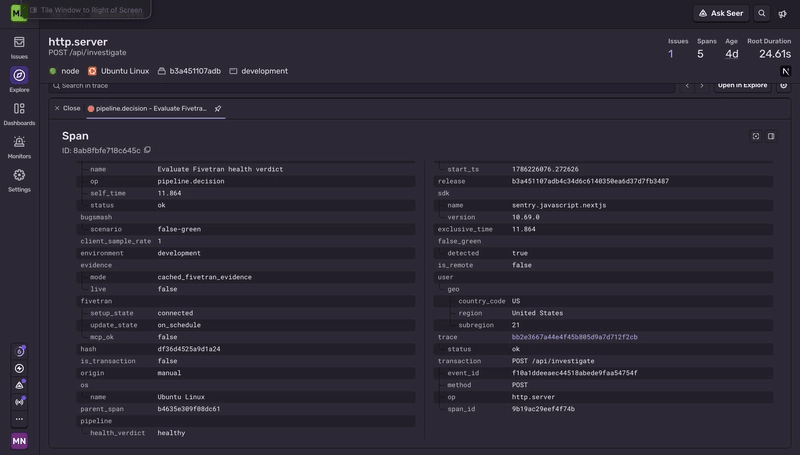Click the b3a451107adb release tag
This screenshot has height=455, width=800.
(x=189, y=71)
